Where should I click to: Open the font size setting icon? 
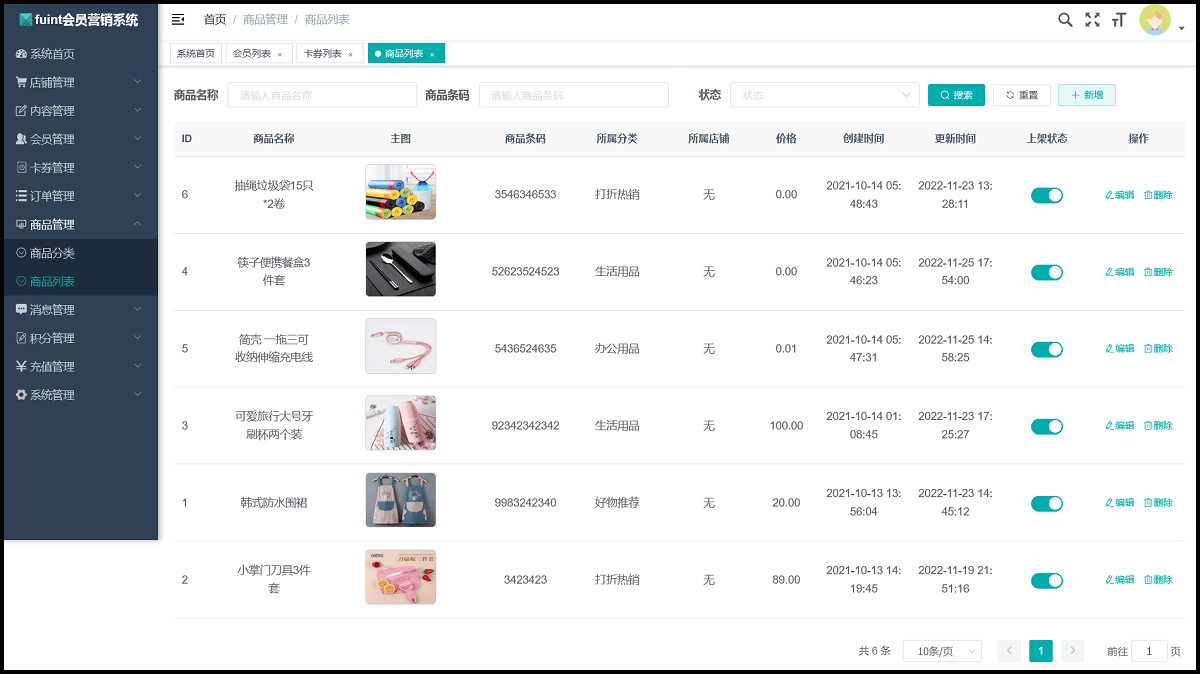pos(1119,20)
